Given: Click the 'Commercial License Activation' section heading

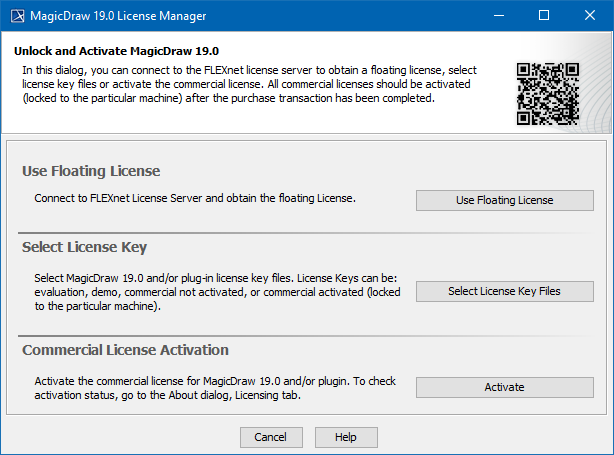Looking at the screenshot, I should [125, 350].
